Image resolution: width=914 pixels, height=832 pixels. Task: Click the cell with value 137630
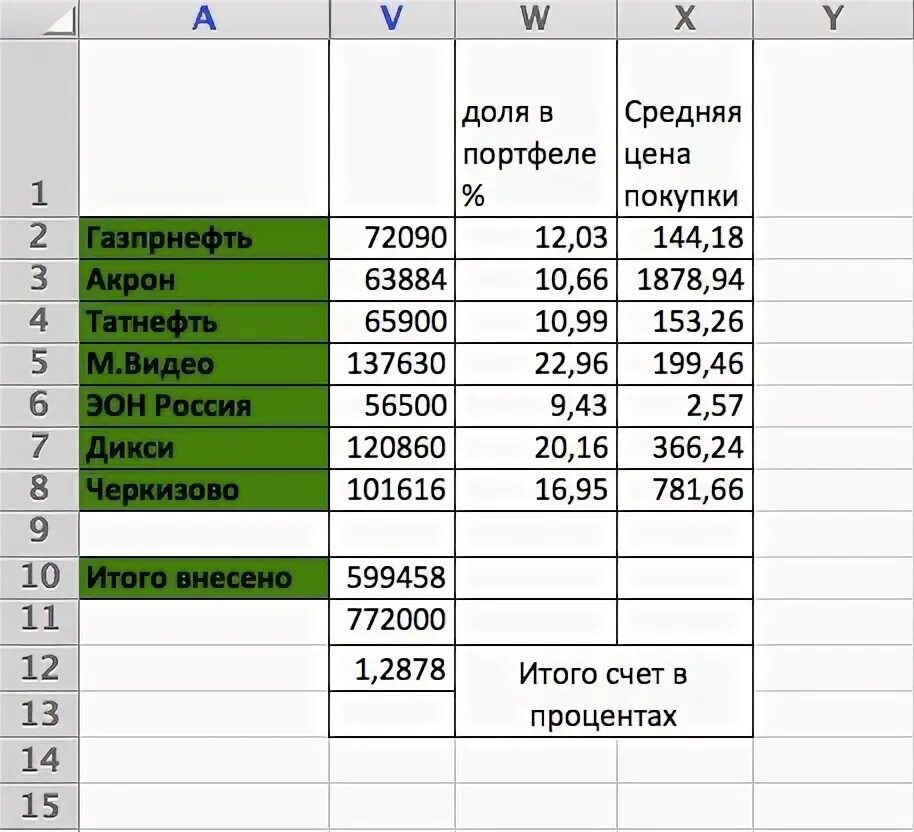392,363
